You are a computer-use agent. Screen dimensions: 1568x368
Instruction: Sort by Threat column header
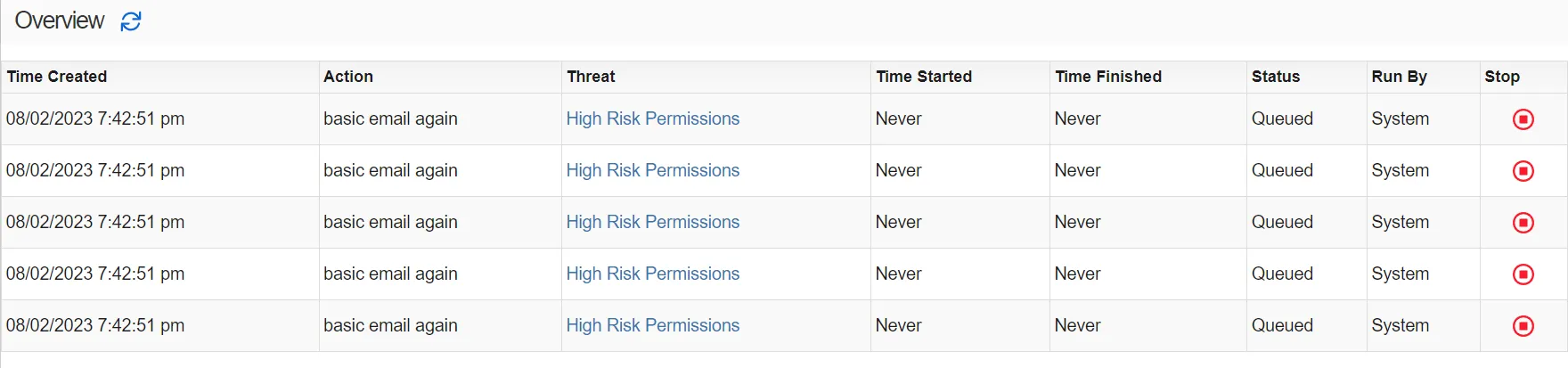point(591,77)
